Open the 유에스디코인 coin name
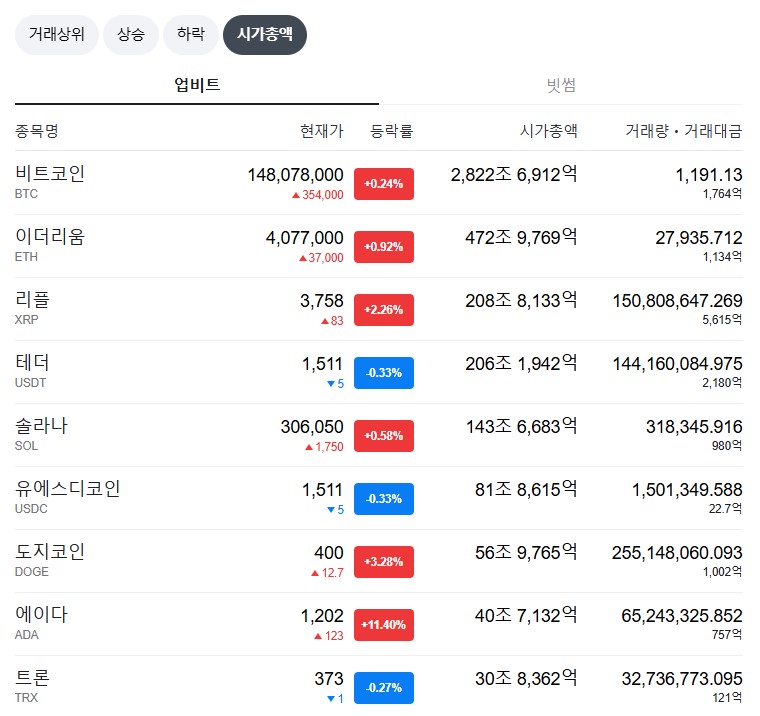Screen dimensions: 760x716 tap(68, 489)
